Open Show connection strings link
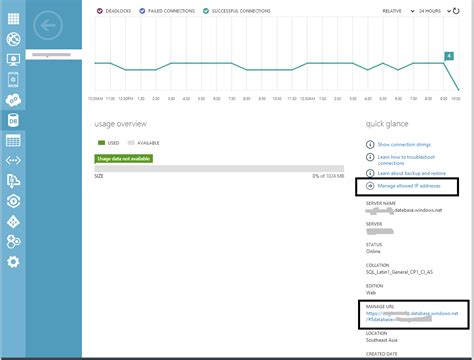Screen dimensions: 474x360 [404, 144]
